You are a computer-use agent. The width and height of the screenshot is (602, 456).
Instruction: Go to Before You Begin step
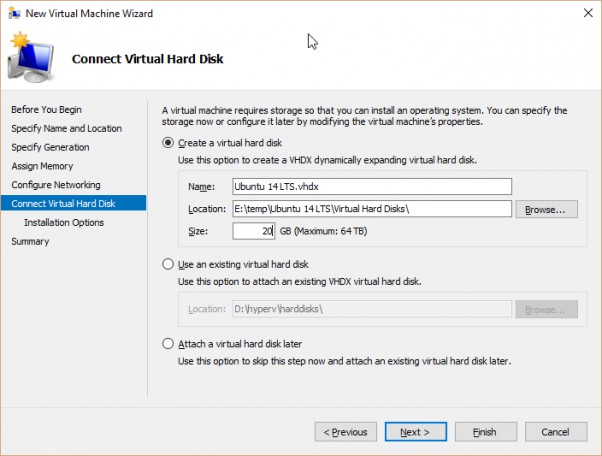tap(46, 109)
